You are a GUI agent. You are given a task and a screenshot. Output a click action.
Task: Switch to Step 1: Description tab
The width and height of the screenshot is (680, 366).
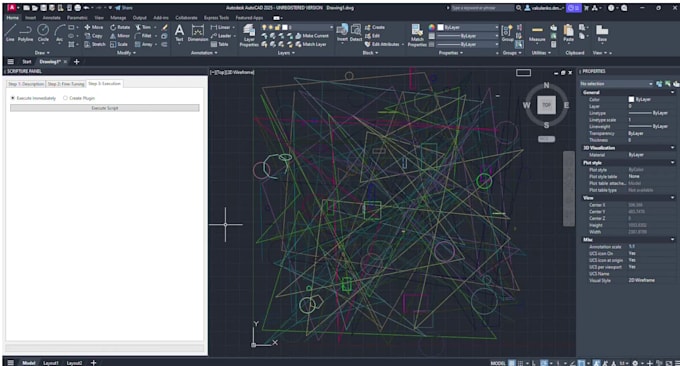(26, 84)
